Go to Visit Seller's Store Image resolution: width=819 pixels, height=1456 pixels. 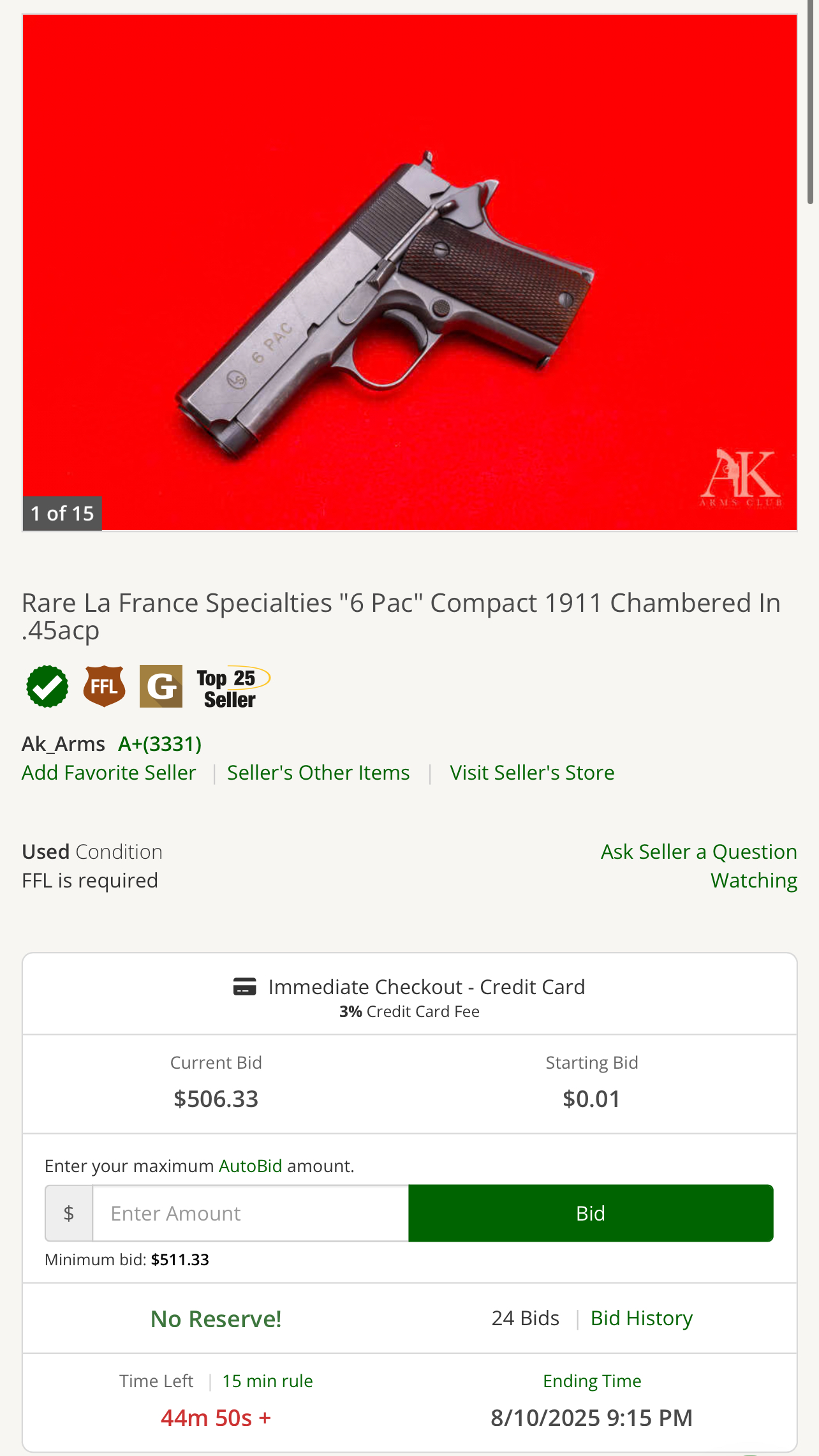(x=532, y=773)
